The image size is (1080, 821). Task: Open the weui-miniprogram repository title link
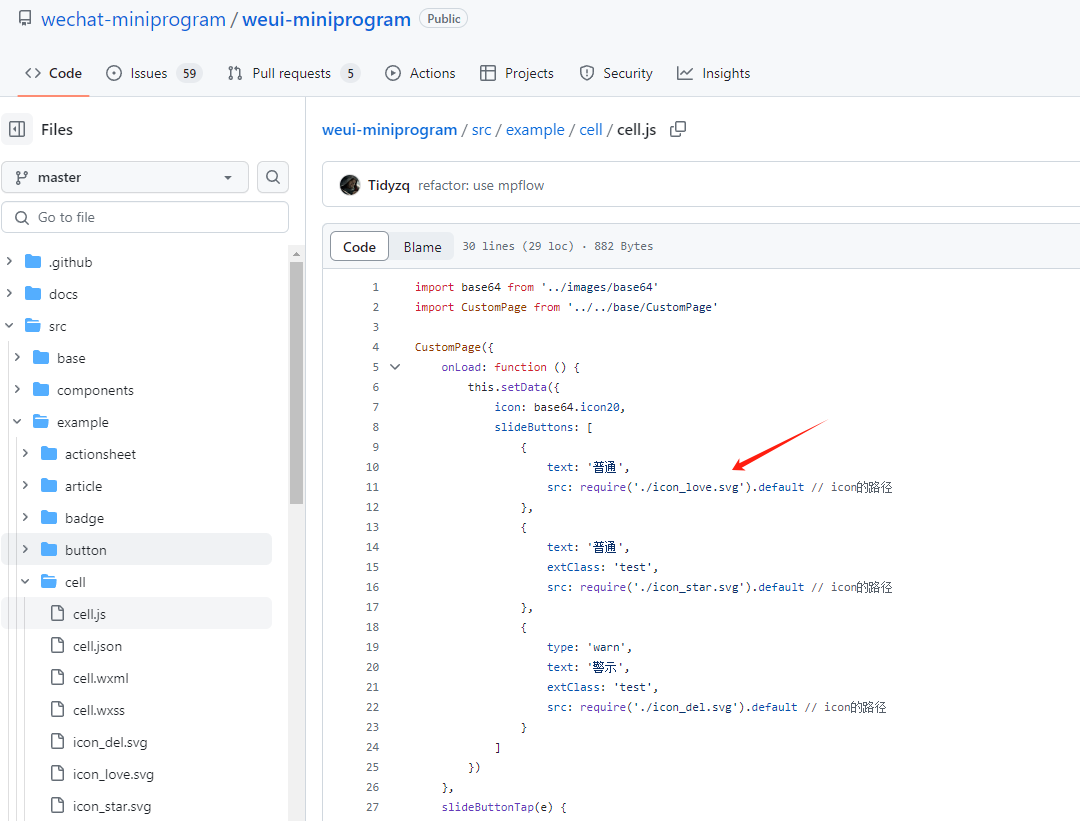[326, 19]
